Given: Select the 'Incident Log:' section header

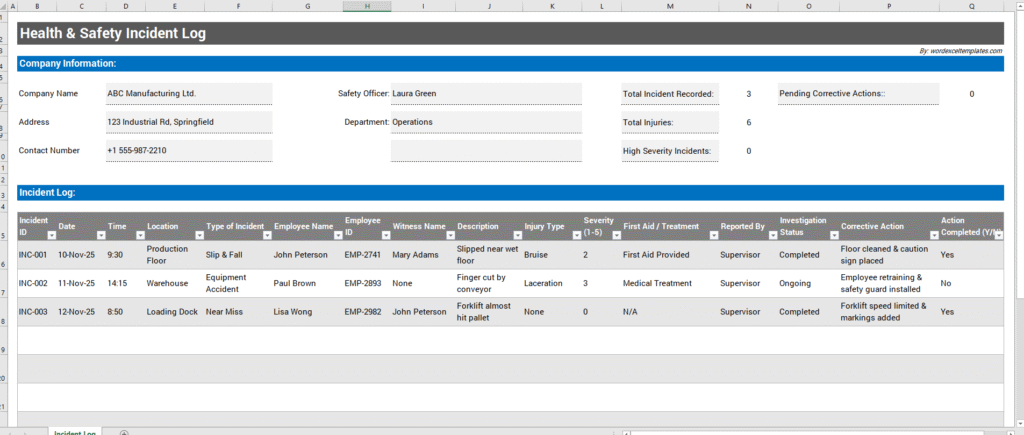Looking at the screenshot, I should click(511, 193).
